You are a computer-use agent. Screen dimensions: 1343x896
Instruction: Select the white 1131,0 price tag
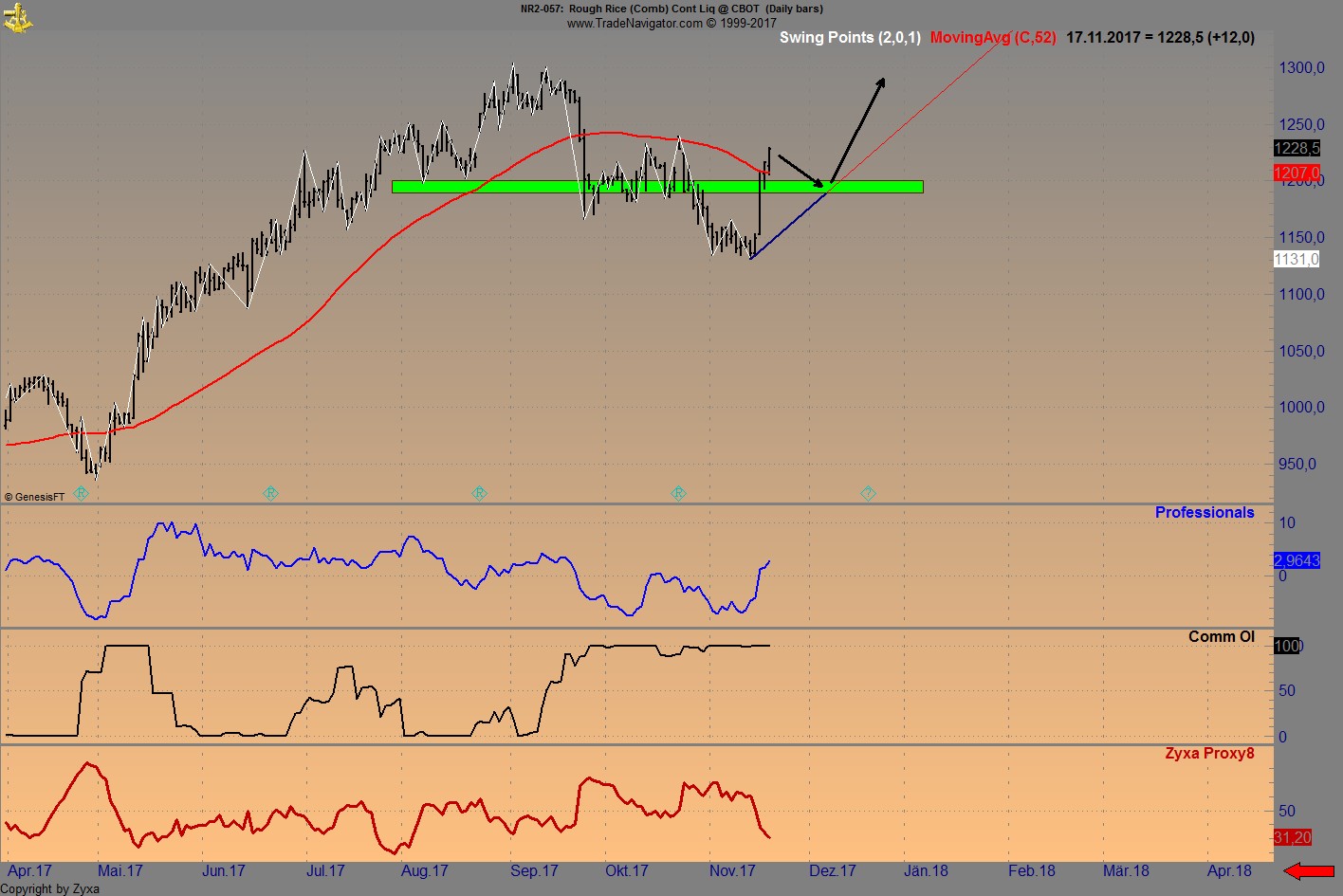pos(1297,260)
